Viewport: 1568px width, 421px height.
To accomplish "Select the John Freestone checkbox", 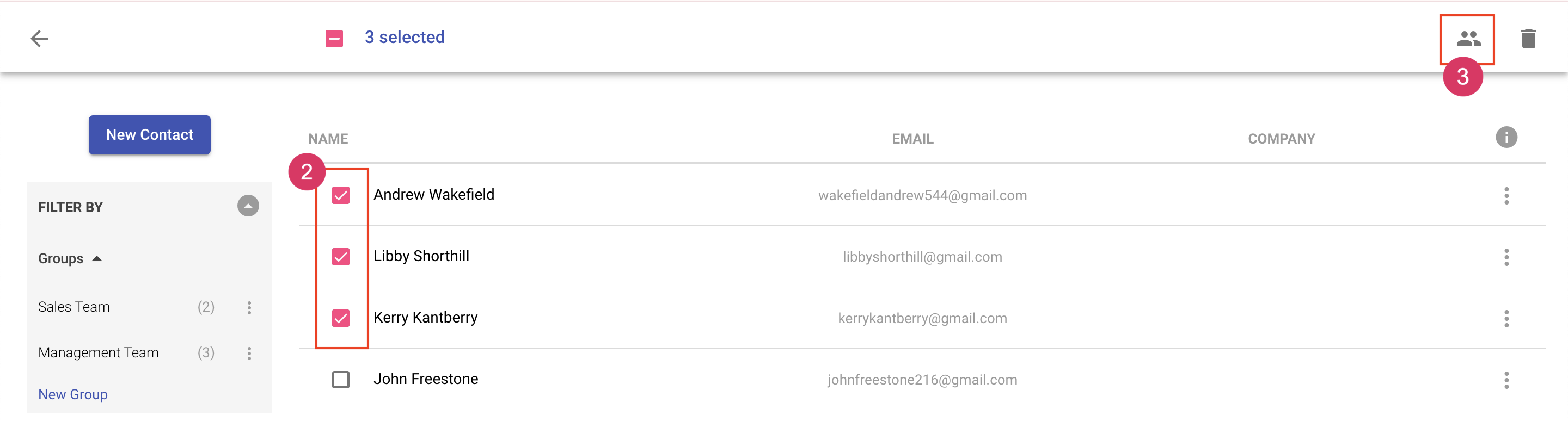I will point(341,380).
